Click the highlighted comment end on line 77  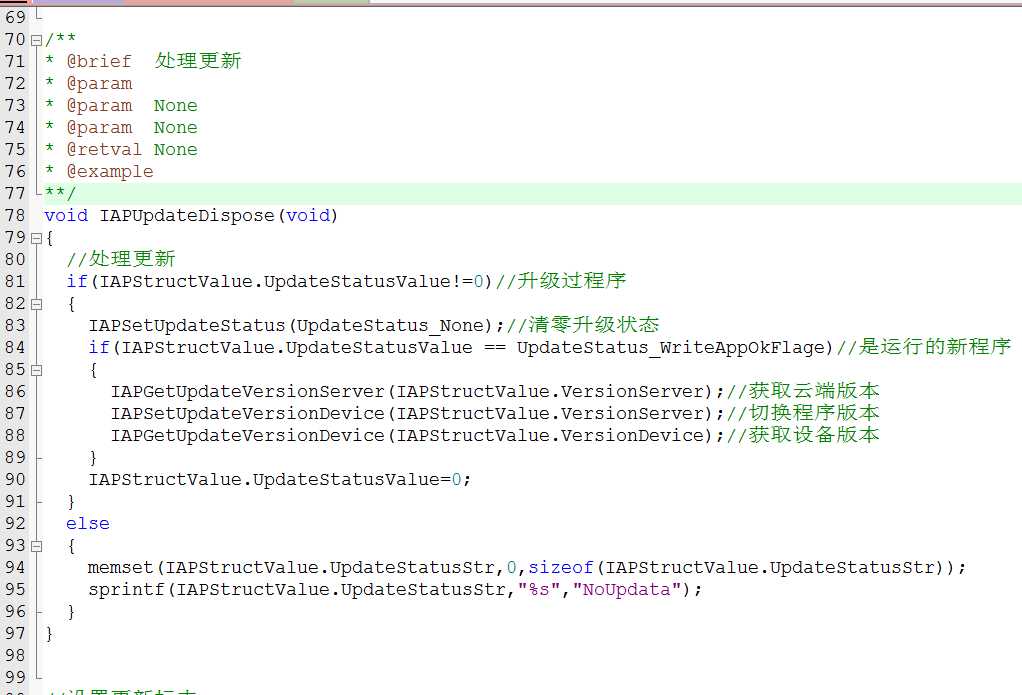(x=61, y=194)
